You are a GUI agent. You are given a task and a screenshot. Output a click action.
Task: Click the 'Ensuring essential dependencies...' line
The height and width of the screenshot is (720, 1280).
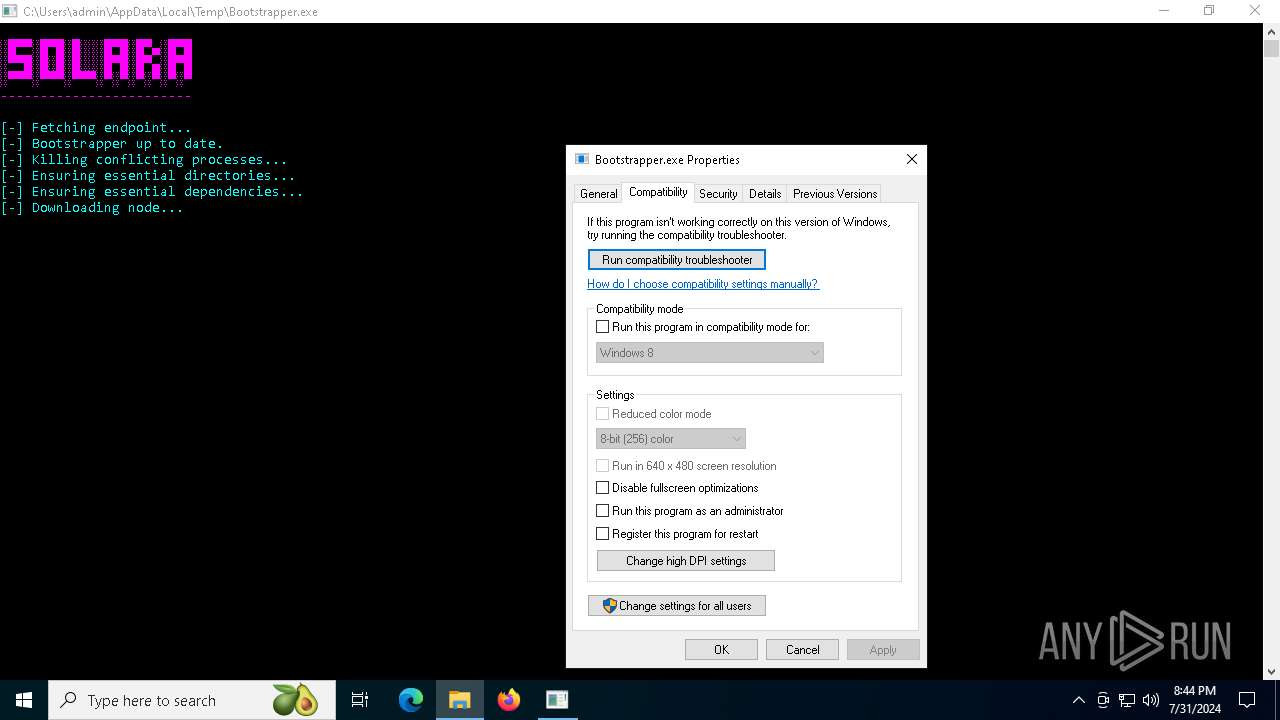coord(152,192)
